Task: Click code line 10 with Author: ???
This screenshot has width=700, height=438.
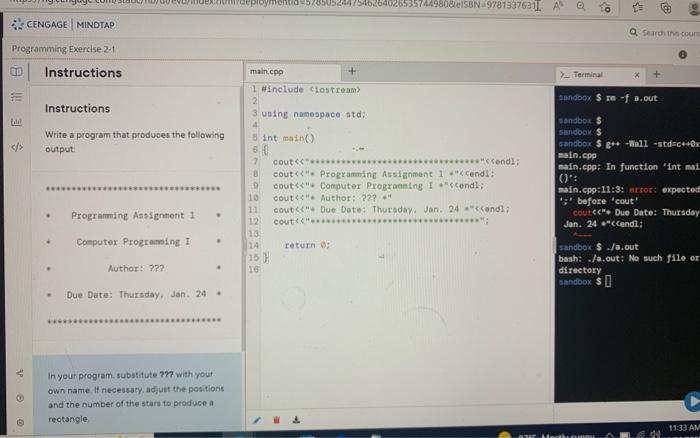Action: [332, 198]
